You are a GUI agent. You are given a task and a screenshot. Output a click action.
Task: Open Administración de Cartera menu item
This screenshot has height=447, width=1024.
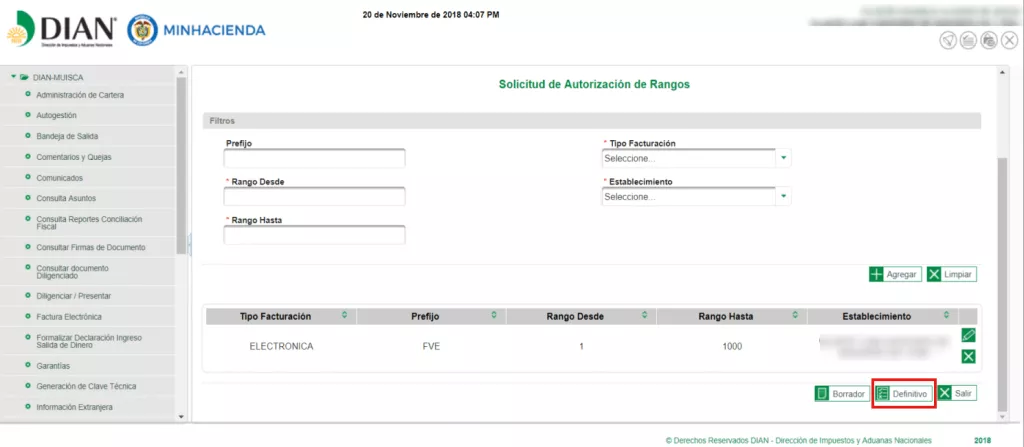coord(80,95)
